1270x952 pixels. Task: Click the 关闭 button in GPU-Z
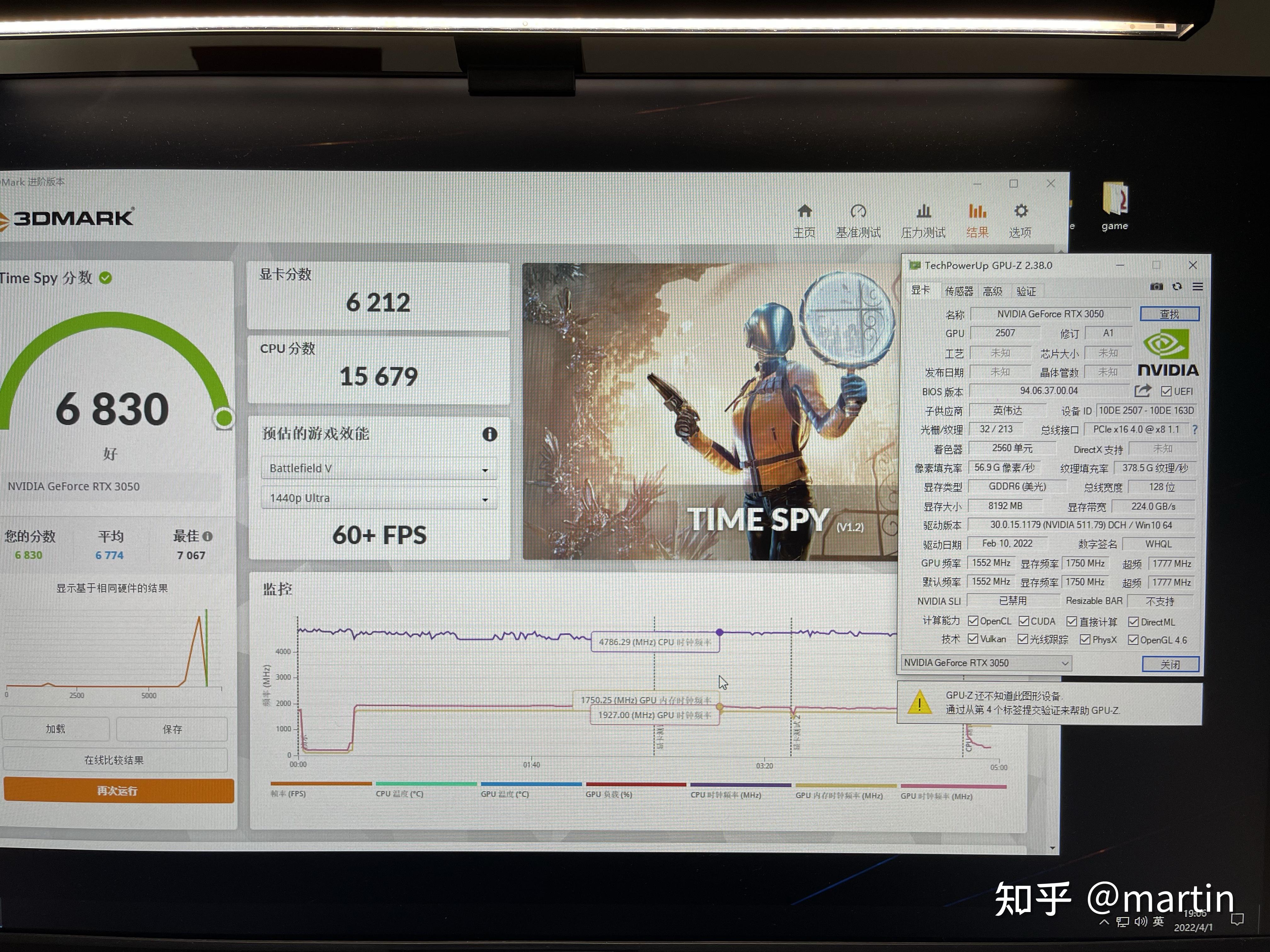tap(1171, 664)
